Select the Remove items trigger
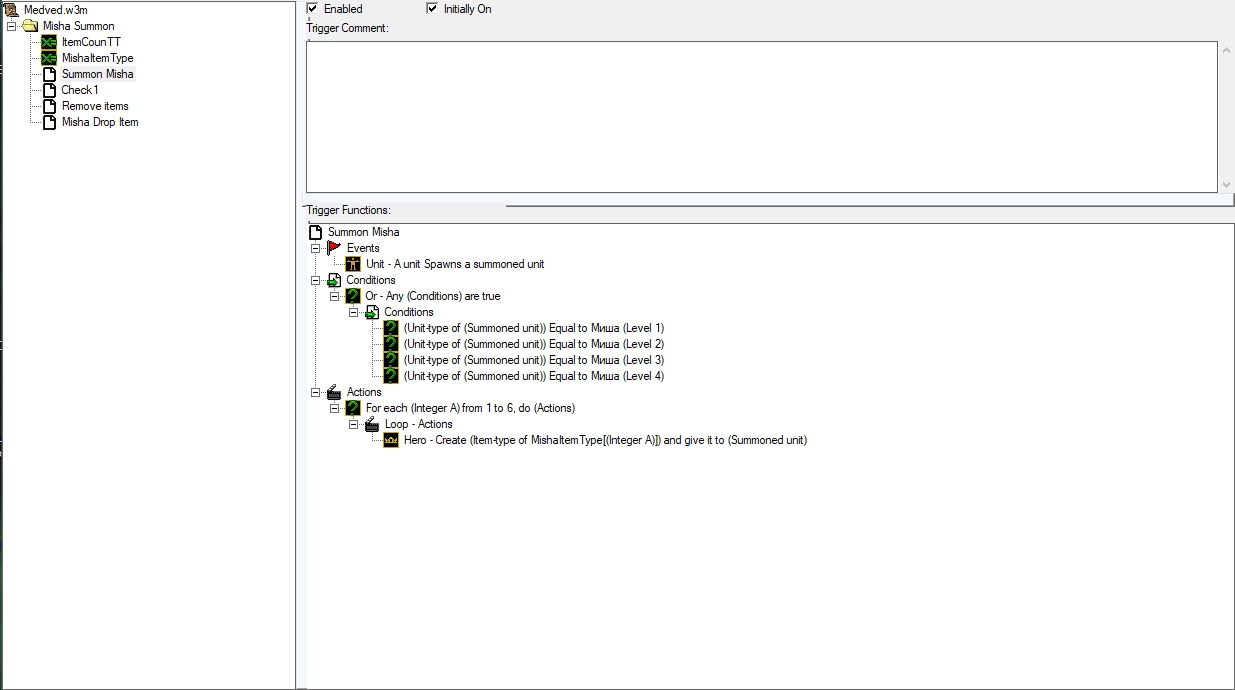Image resolution: width=1235 pixels, height=690 pixels. (95, 106)
